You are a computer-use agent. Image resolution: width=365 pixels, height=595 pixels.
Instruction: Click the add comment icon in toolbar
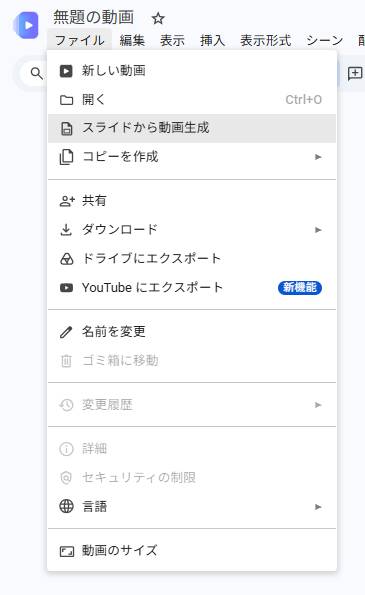tap(355, 73)
